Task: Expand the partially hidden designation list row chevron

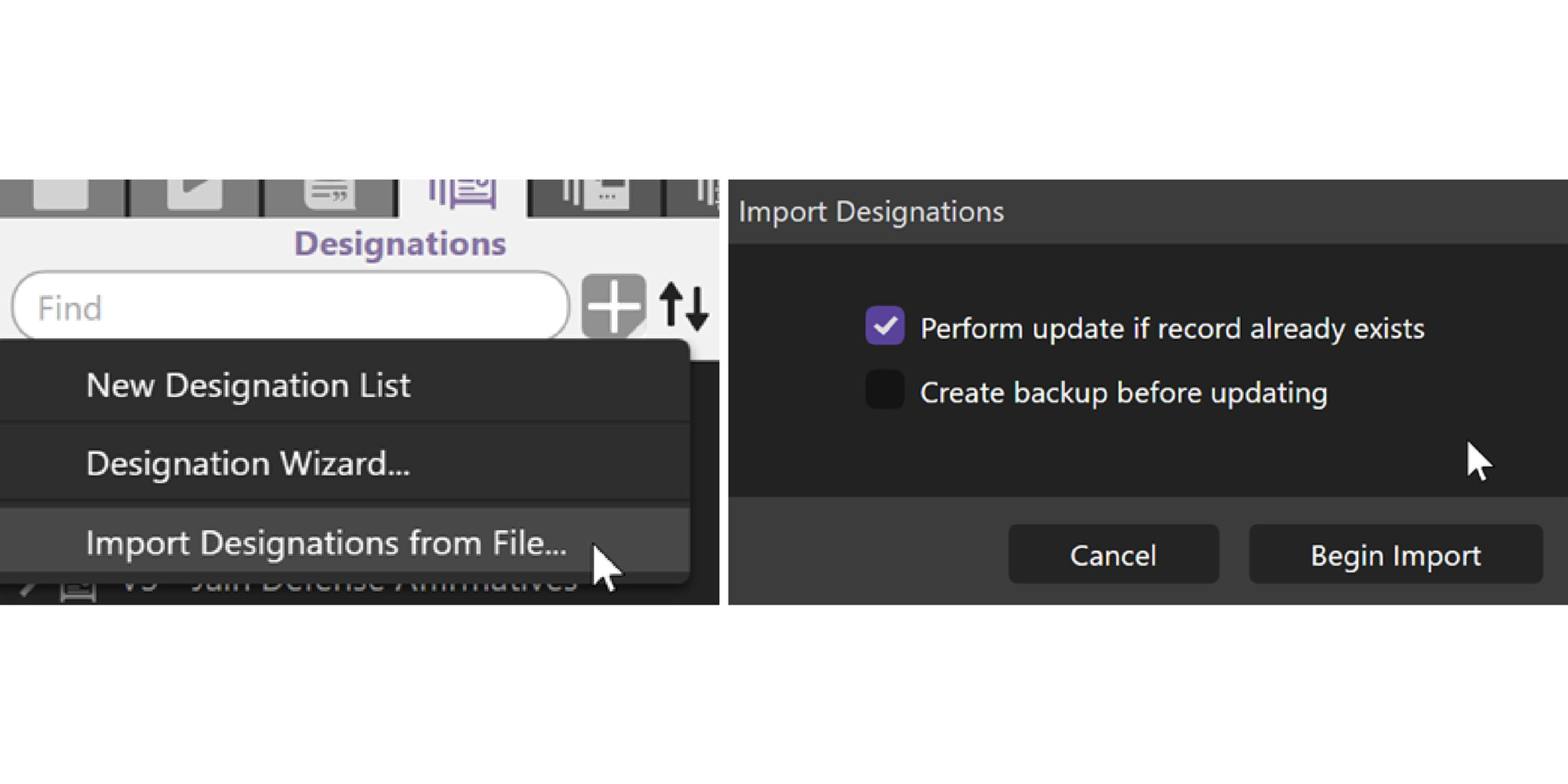Action: (26, 589)
